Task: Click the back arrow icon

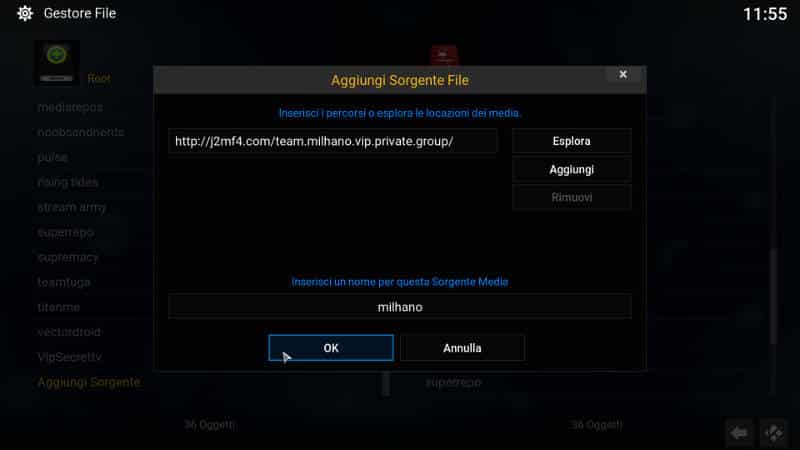Action: [739, 433]
